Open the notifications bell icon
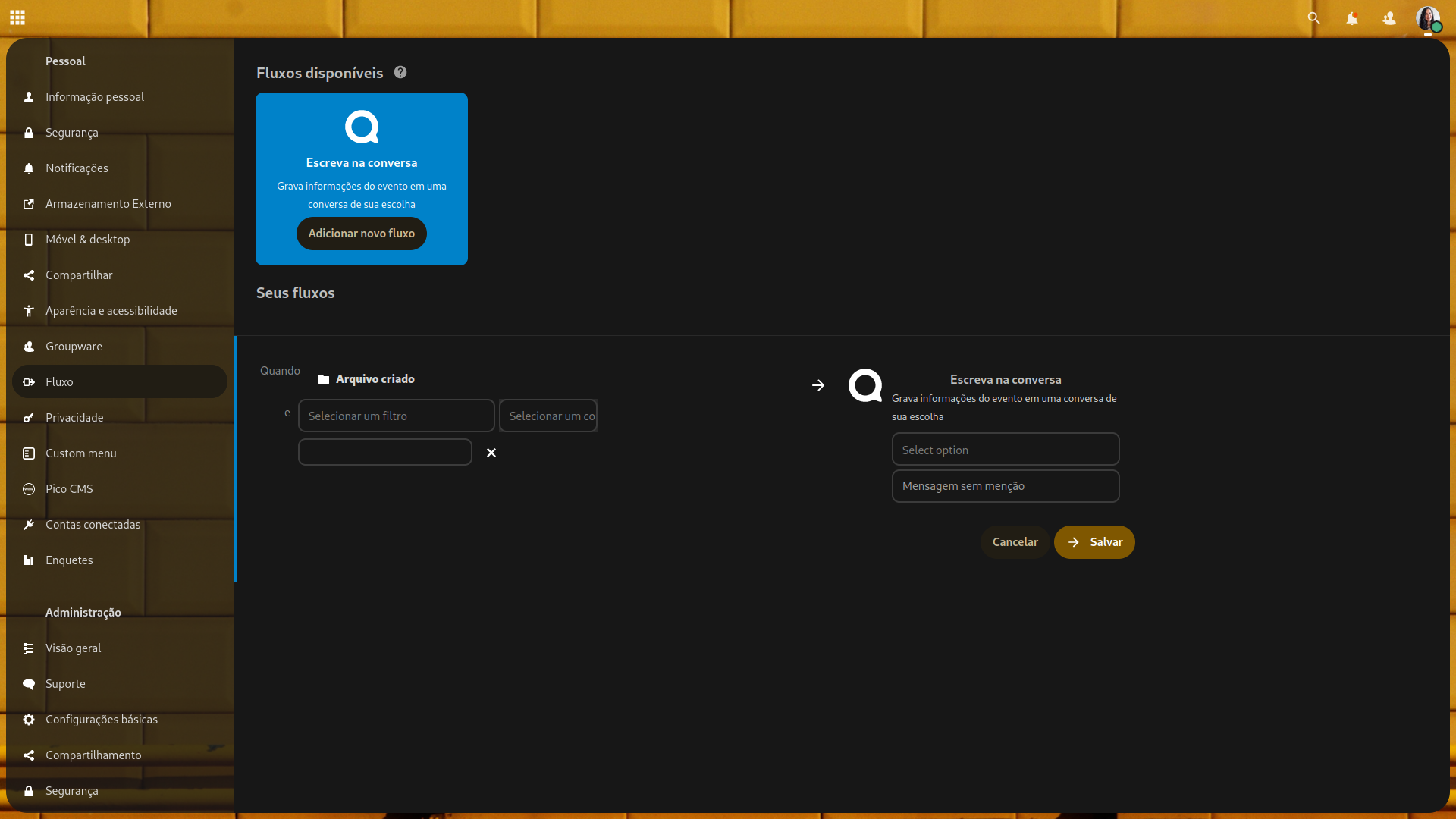 pos(1351,18)
